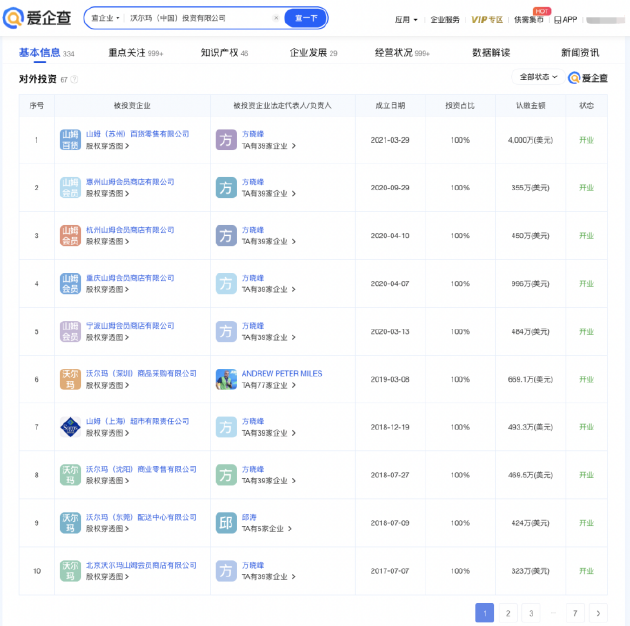Open the 全部状态 filter dropdown
This screenshot has width=630, height=626.
[x=538, y=77]
